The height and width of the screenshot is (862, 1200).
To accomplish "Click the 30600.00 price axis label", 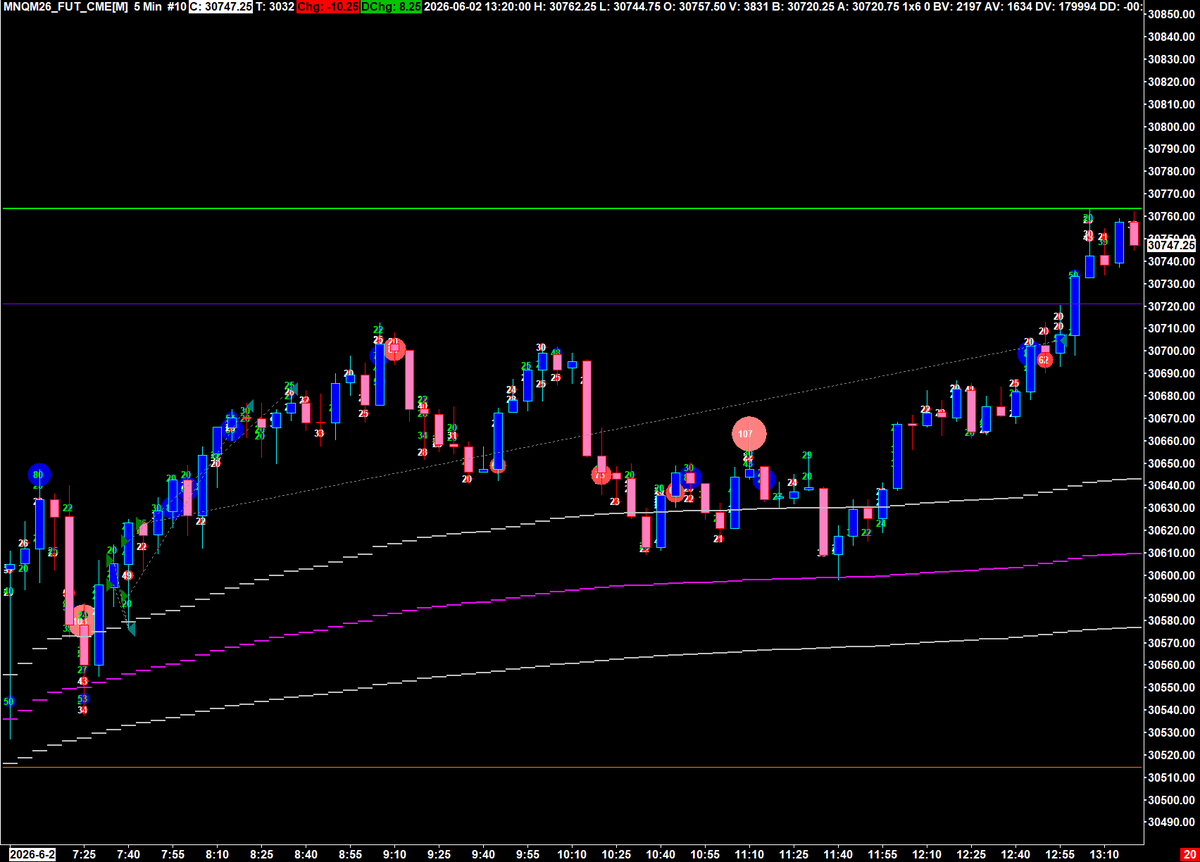I will pyautogui.click(x=1173, y=575).
